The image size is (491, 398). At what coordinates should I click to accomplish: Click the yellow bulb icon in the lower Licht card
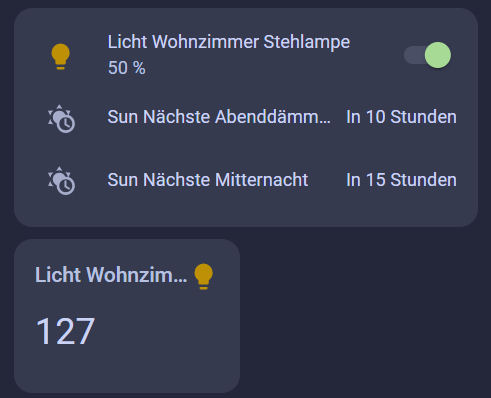click(x=203, y=276)
